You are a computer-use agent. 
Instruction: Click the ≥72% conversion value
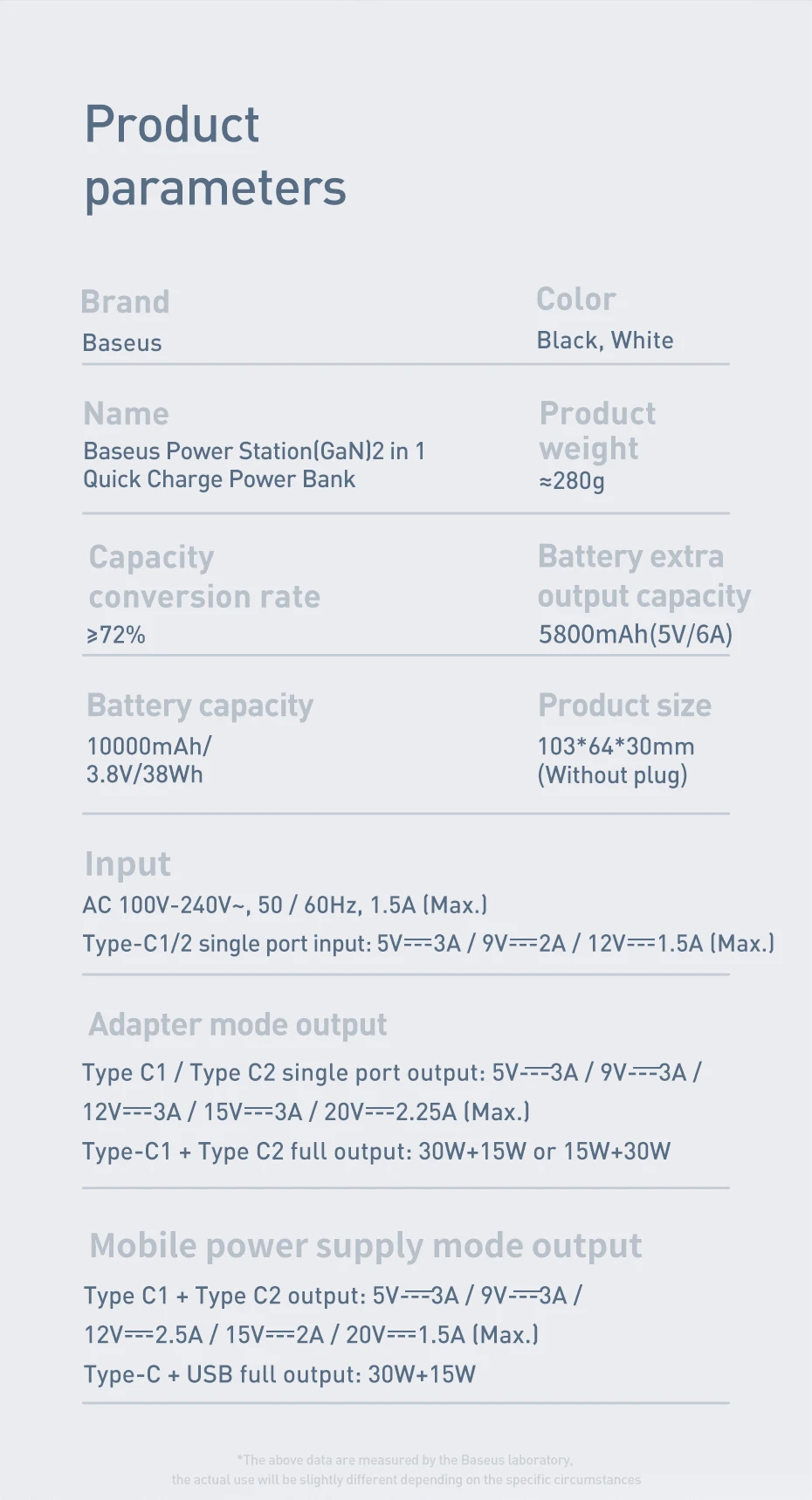tap(115, 635)
